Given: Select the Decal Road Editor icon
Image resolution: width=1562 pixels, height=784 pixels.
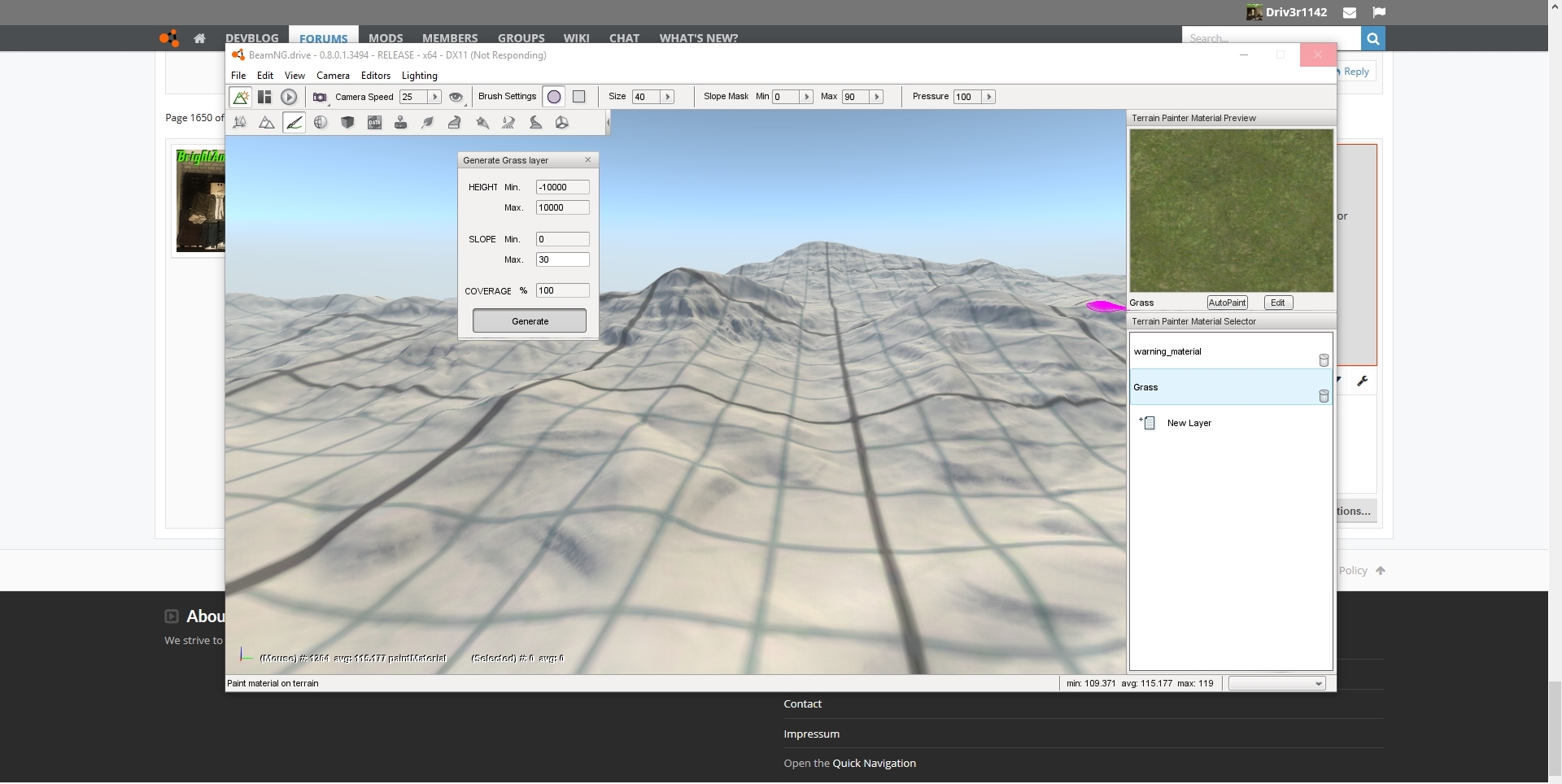Looking at the screenshot, I should [x=535, y=123].
